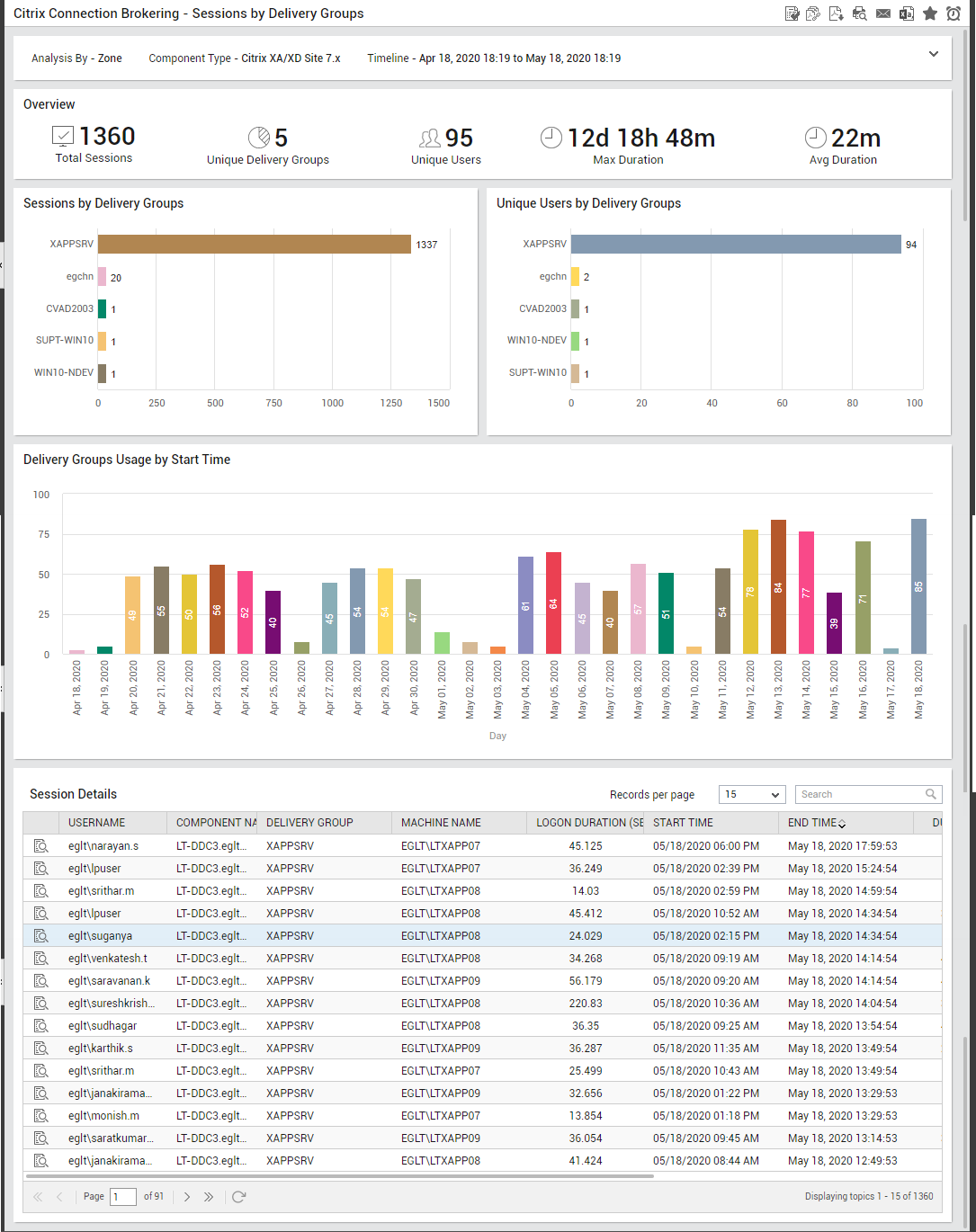Image resolution: width=976 pixels, height=1232 pixels.
Task: Click the egchn bar in Sessions chart
Action: point(103,277)
